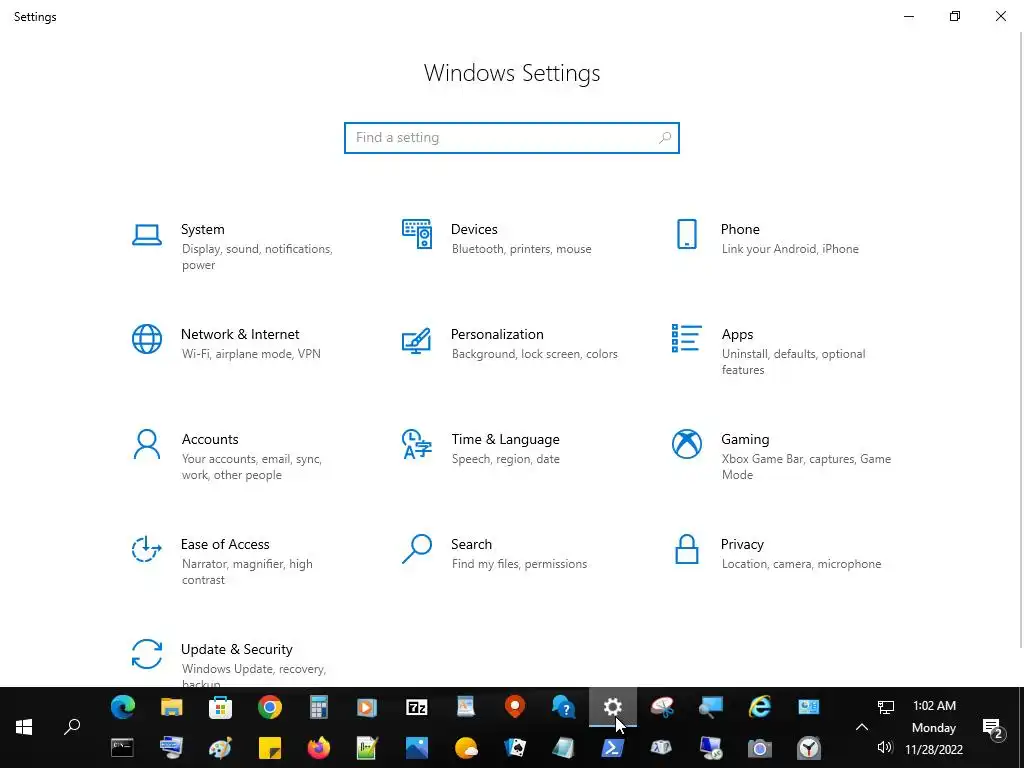Open Get Help taskbar icon

564,707
